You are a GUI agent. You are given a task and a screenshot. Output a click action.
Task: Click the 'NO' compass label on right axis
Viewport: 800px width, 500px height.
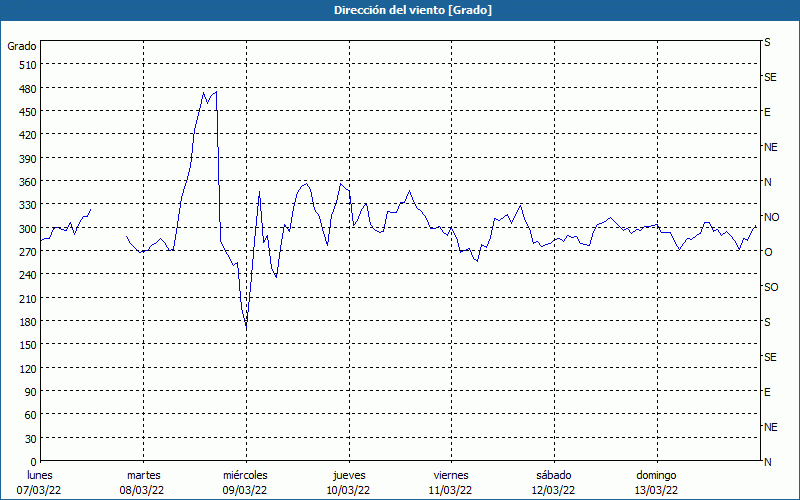click(x=771, y=217)
